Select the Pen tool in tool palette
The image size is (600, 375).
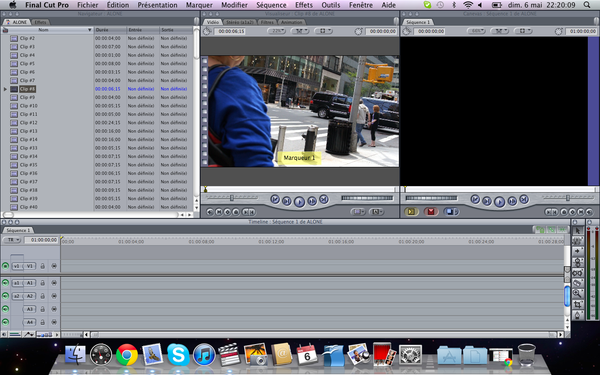tap(577, 315)
